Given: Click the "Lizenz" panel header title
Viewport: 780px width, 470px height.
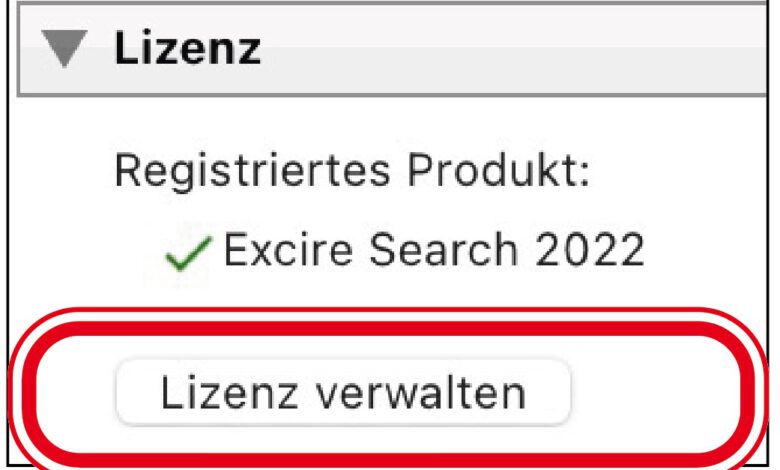Looking at the screenshot, I should (x=188, y=49).
